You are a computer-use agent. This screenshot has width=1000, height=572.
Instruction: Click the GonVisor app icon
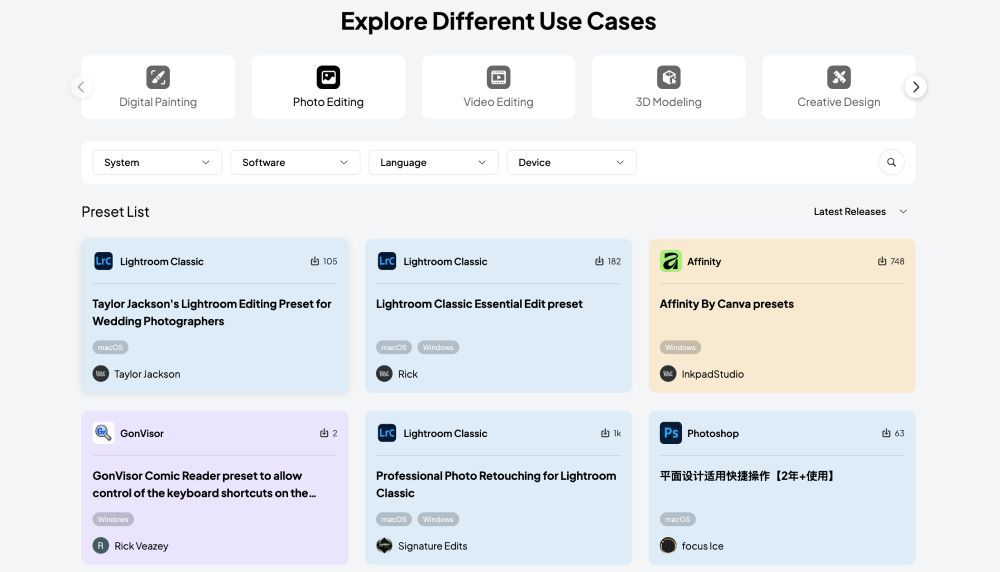tap(103, 433)
